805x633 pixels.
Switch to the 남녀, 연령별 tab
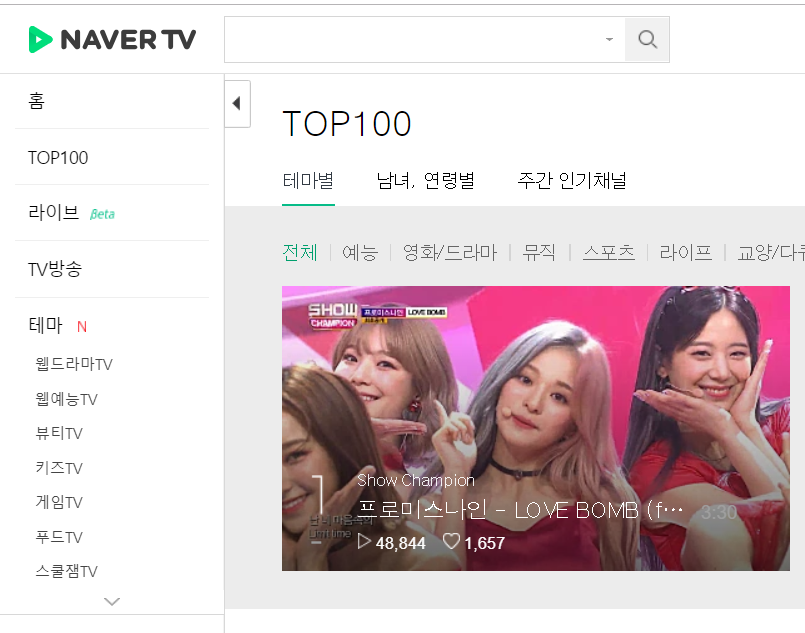click(x=425, y=181)
